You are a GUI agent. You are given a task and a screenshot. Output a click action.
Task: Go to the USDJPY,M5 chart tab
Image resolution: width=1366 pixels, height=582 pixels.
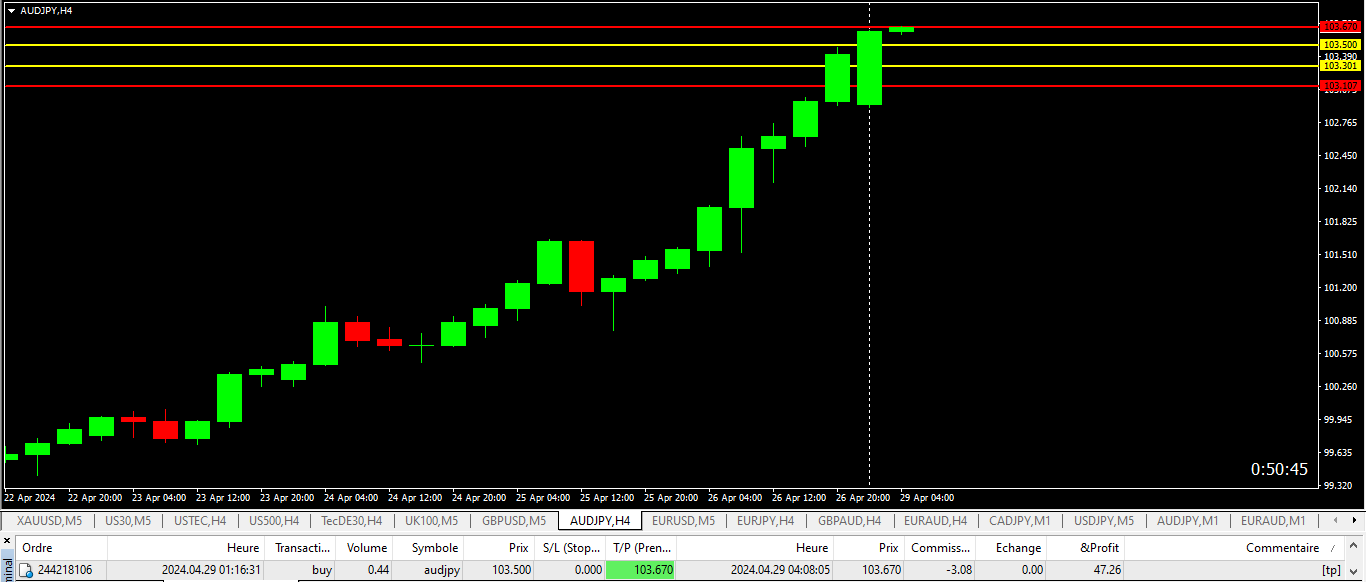1104,521
